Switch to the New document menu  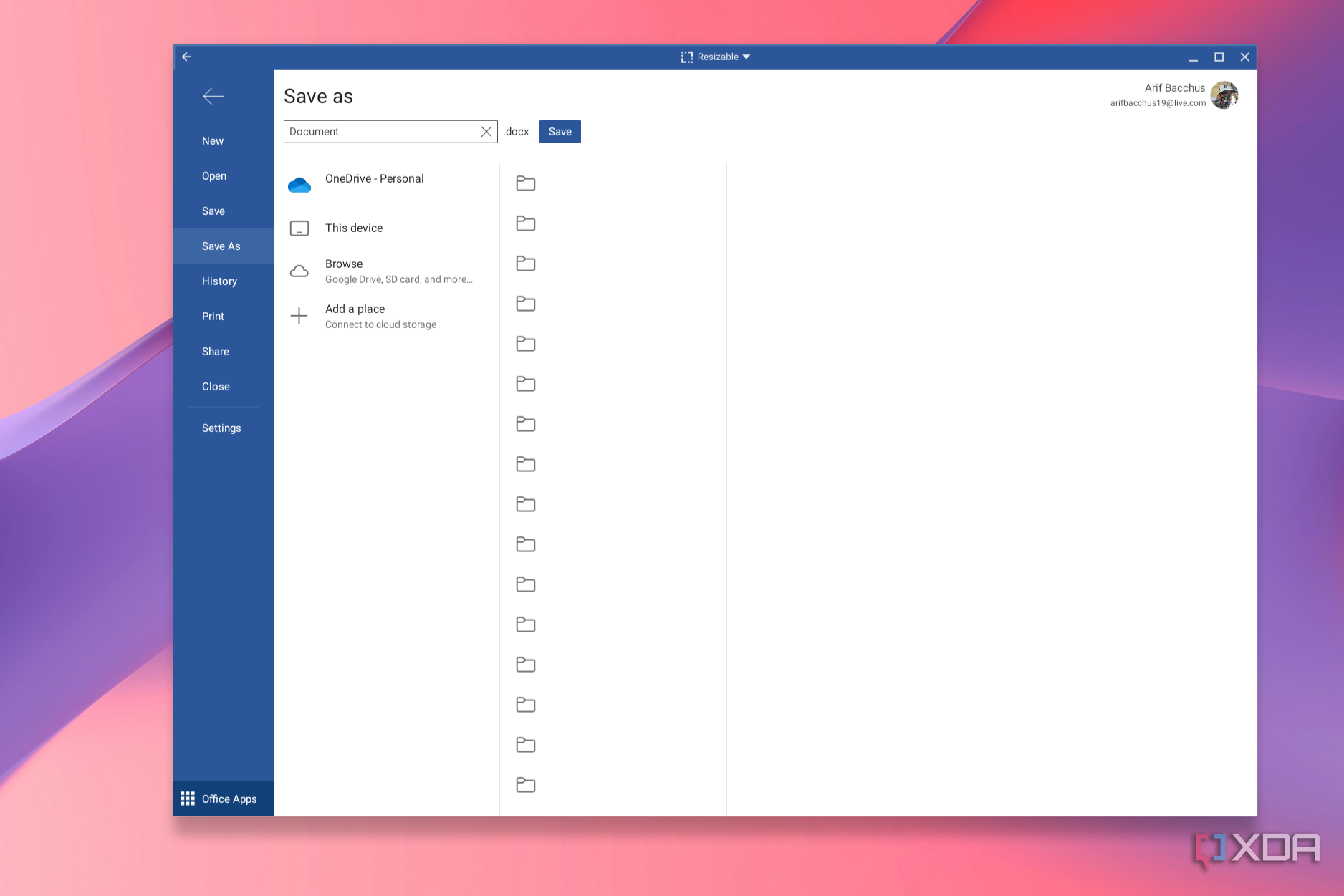tap(212, 140)
